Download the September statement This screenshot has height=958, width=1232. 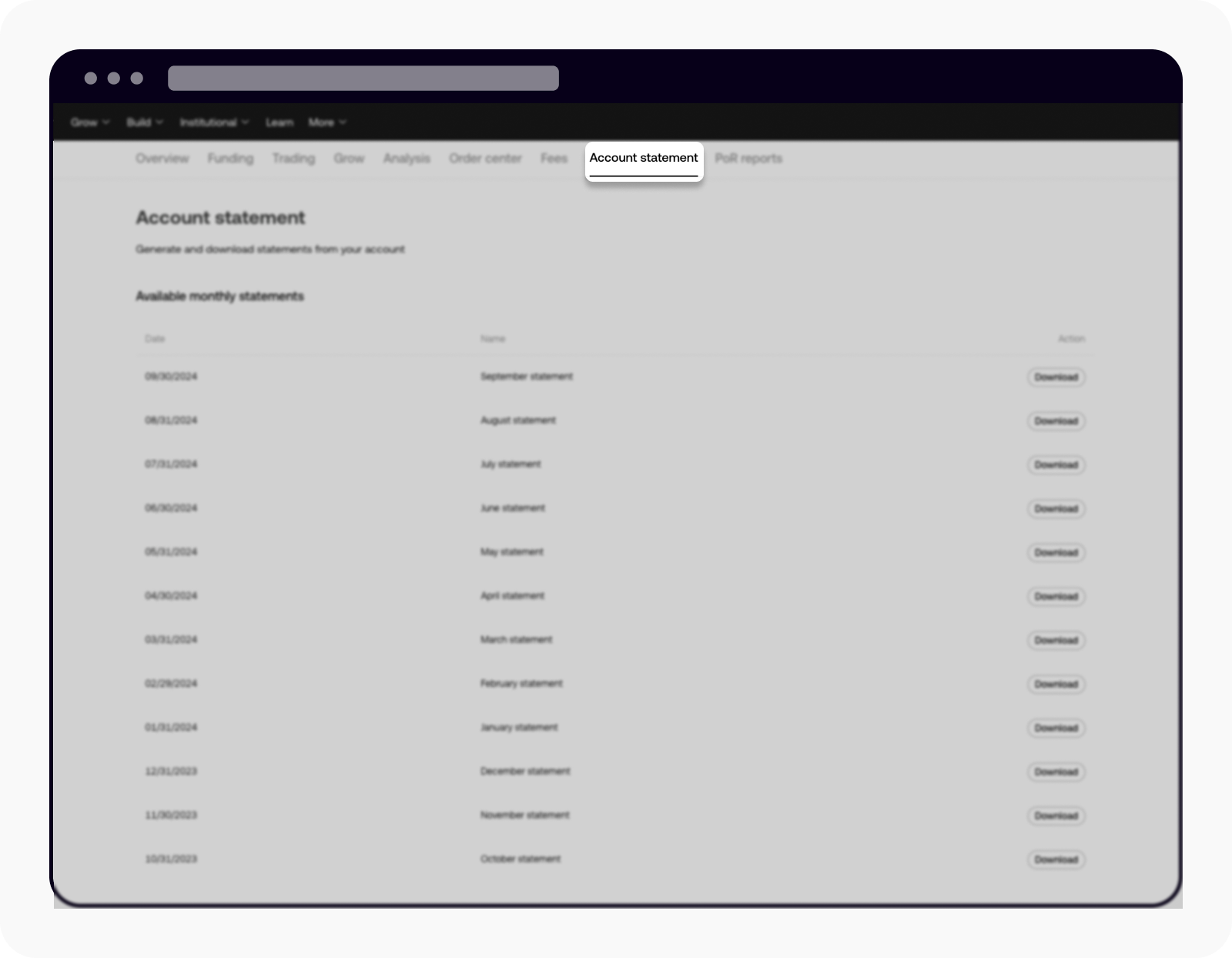pos(1056,377)
